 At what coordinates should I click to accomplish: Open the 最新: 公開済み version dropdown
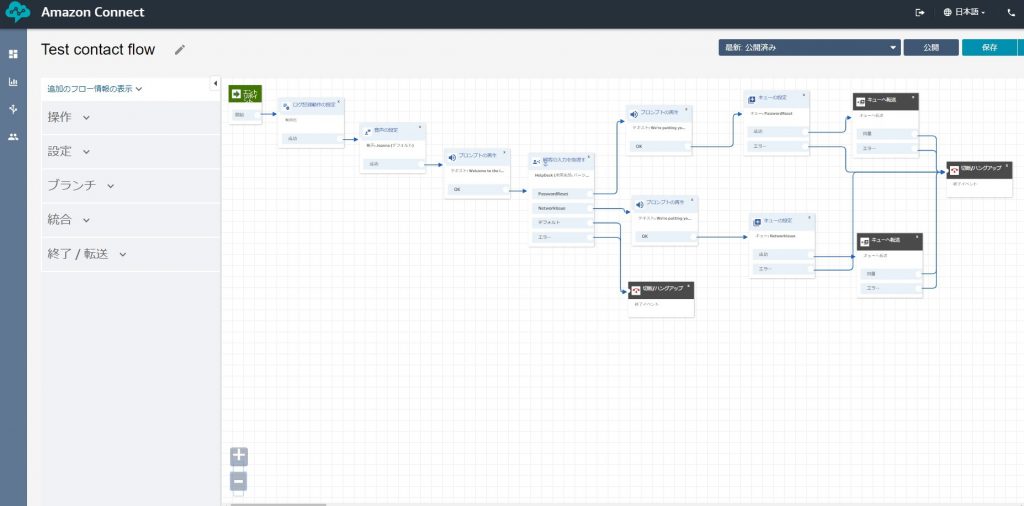[x=809, y=47]
